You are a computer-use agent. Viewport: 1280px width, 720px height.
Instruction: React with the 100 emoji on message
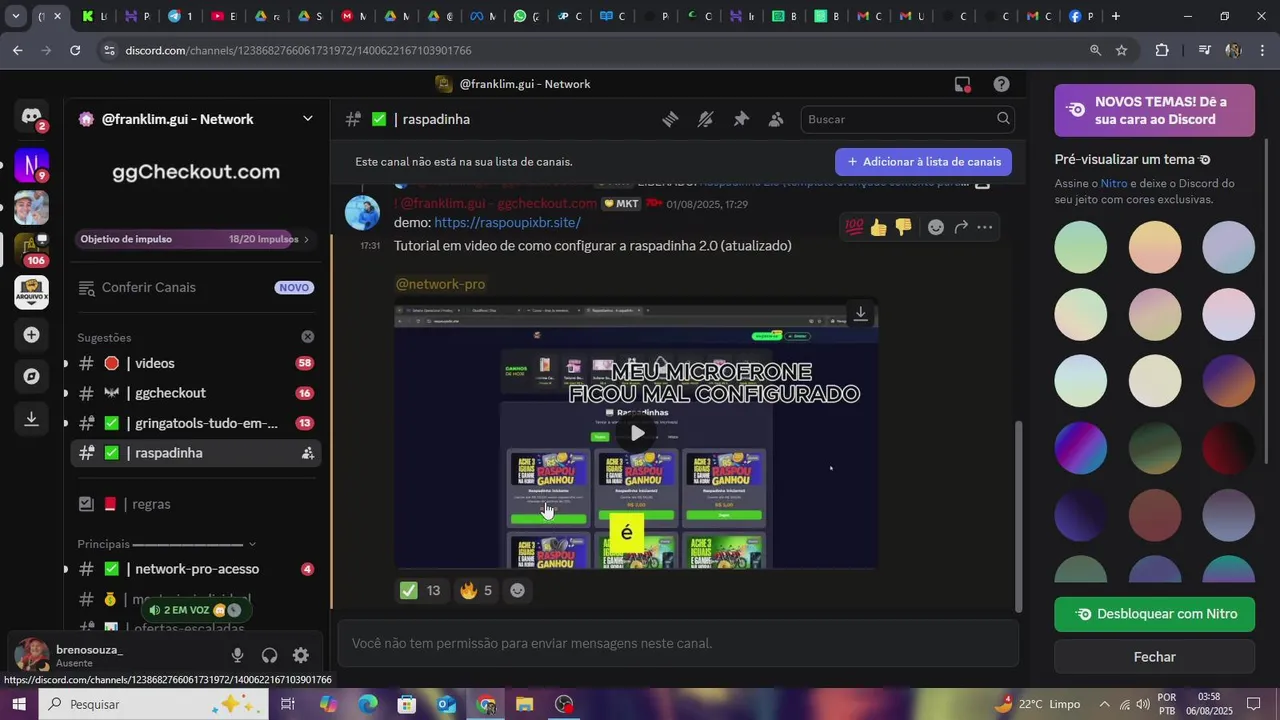854,227
